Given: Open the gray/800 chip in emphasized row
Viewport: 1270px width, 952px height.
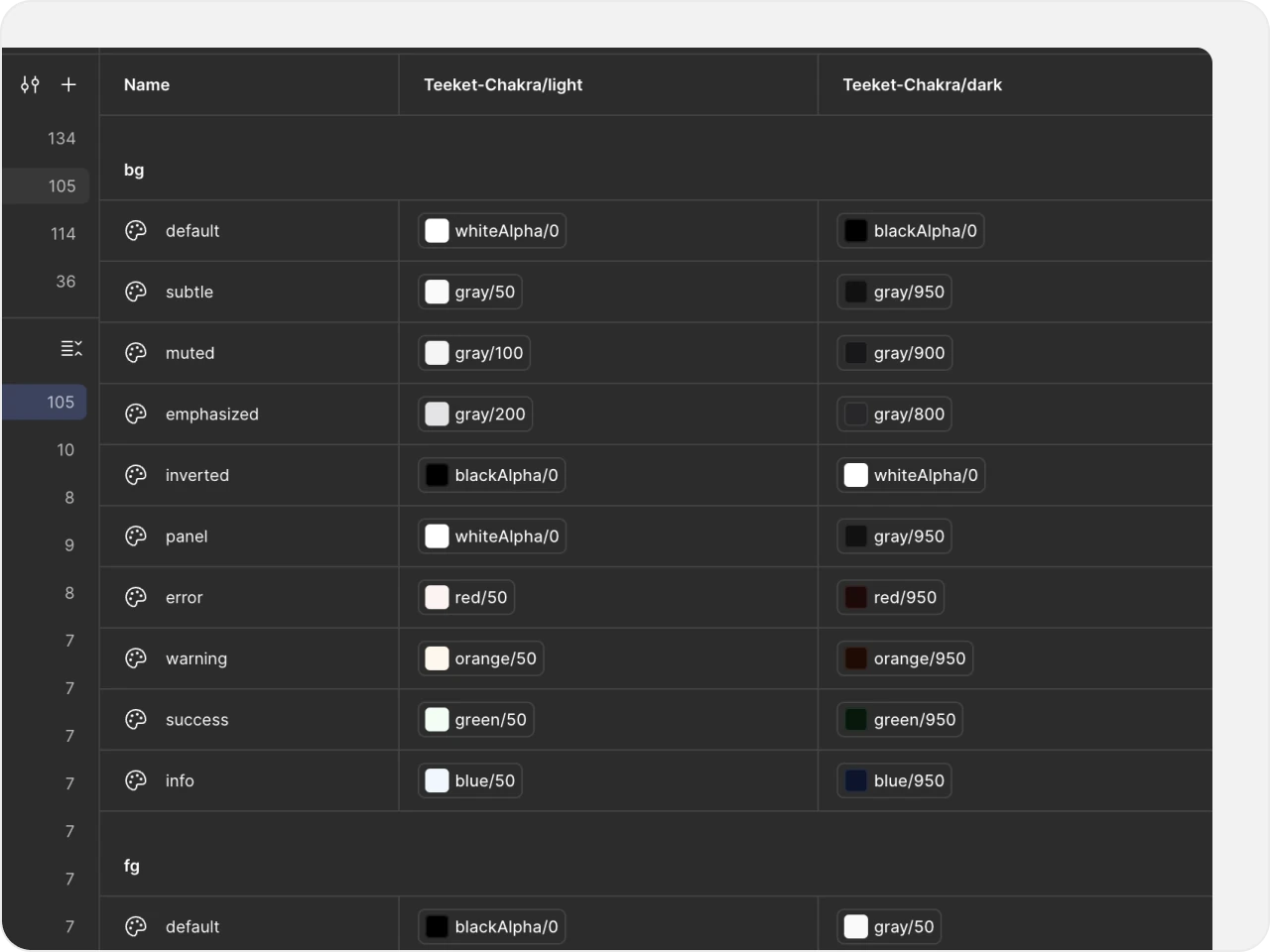Looking at the screenshot, I should 894,415.
